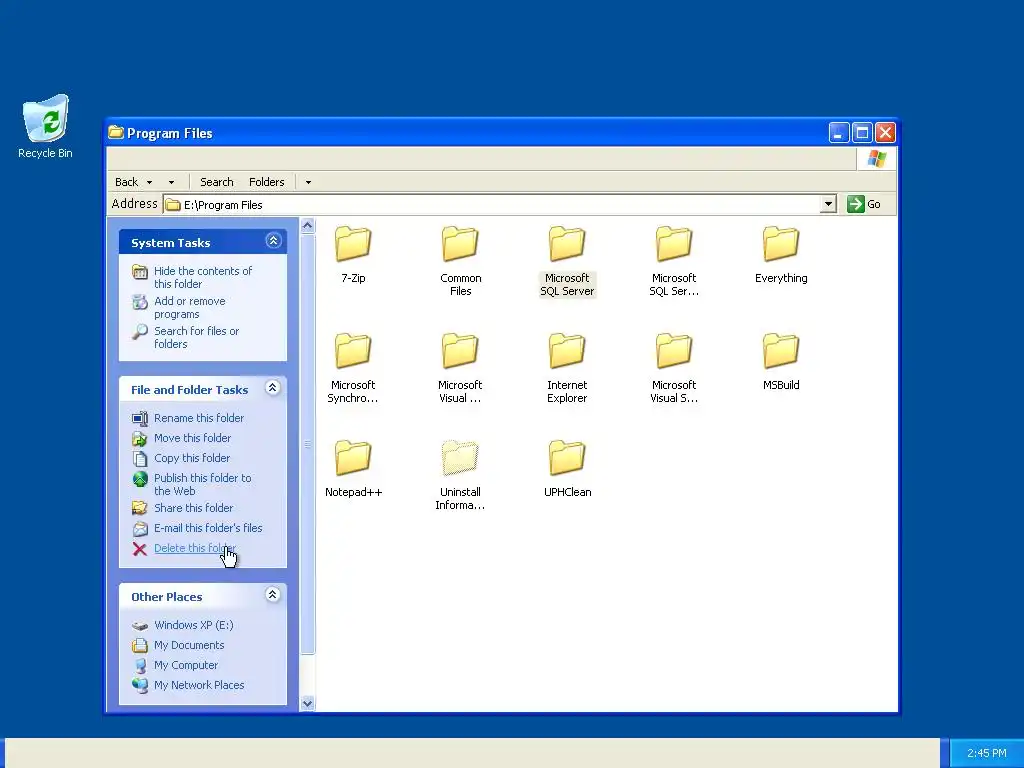Click Add or remove programs link
Screen dimensions: 1024x768
[190, 308]
